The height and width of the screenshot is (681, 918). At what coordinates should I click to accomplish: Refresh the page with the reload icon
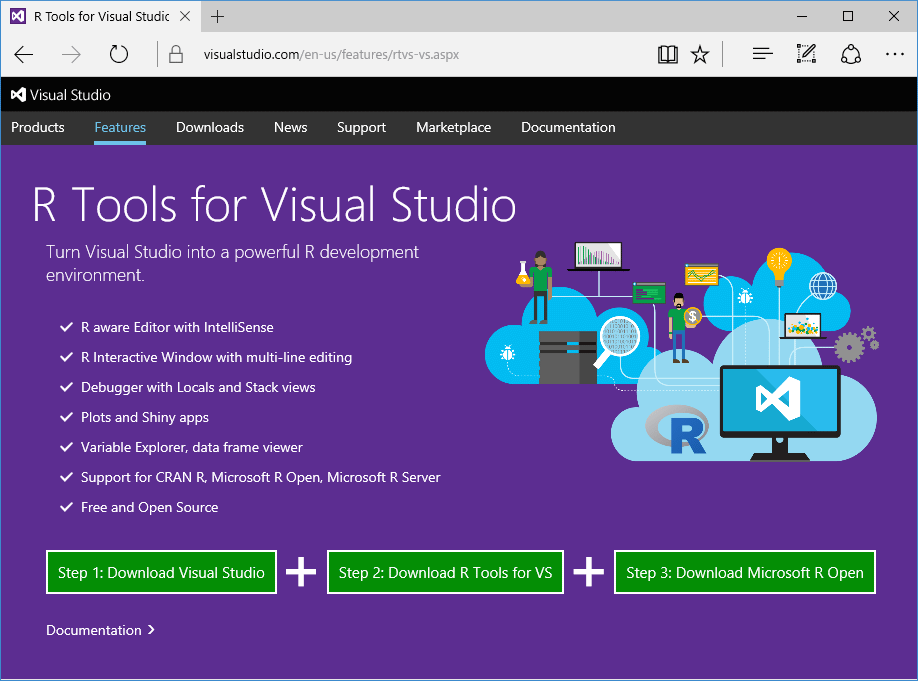119,54
